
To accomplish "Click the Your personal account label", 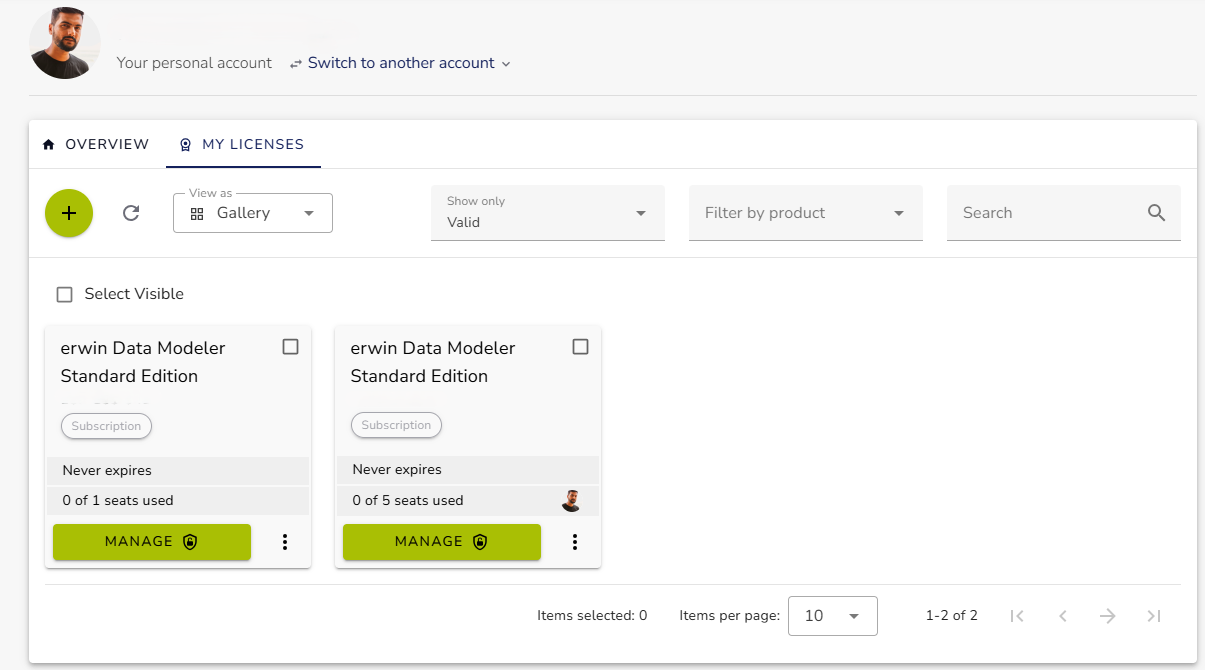I will [x=194, y=63].
